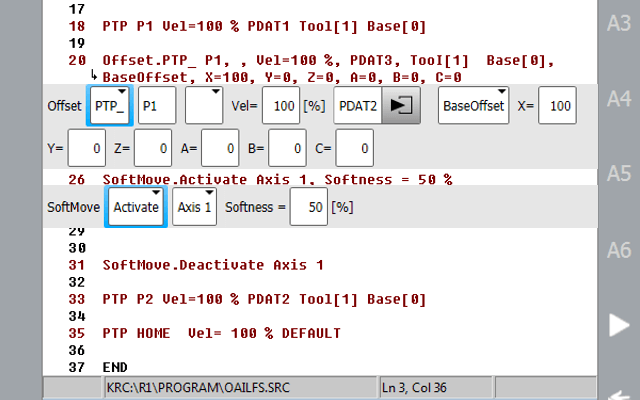Select the A6 axis jog key

(x=619, y=250)
